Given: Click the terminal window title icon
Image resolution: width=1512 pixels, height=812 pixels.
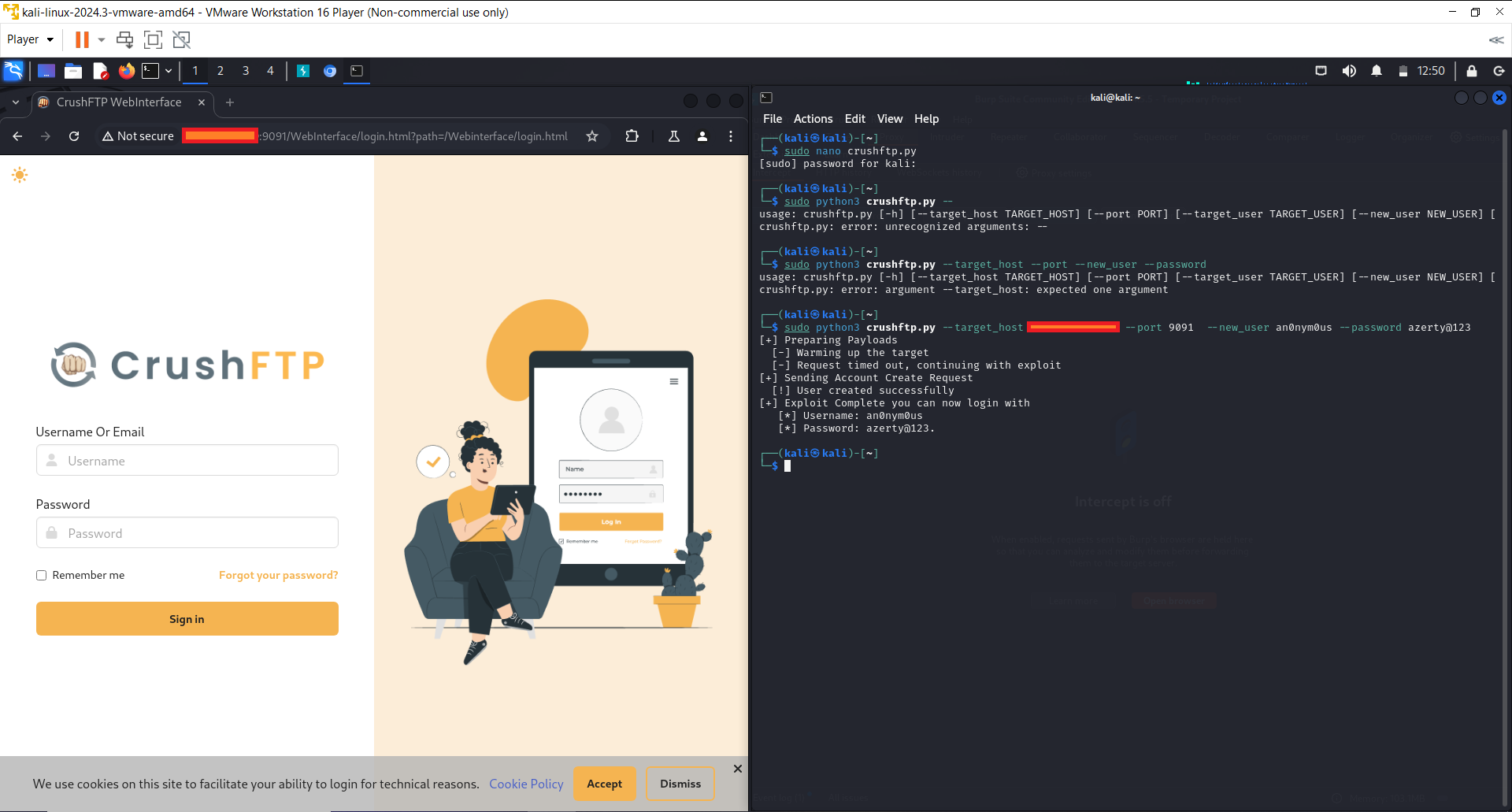Looking at the screenshot, I should [766, 98].
